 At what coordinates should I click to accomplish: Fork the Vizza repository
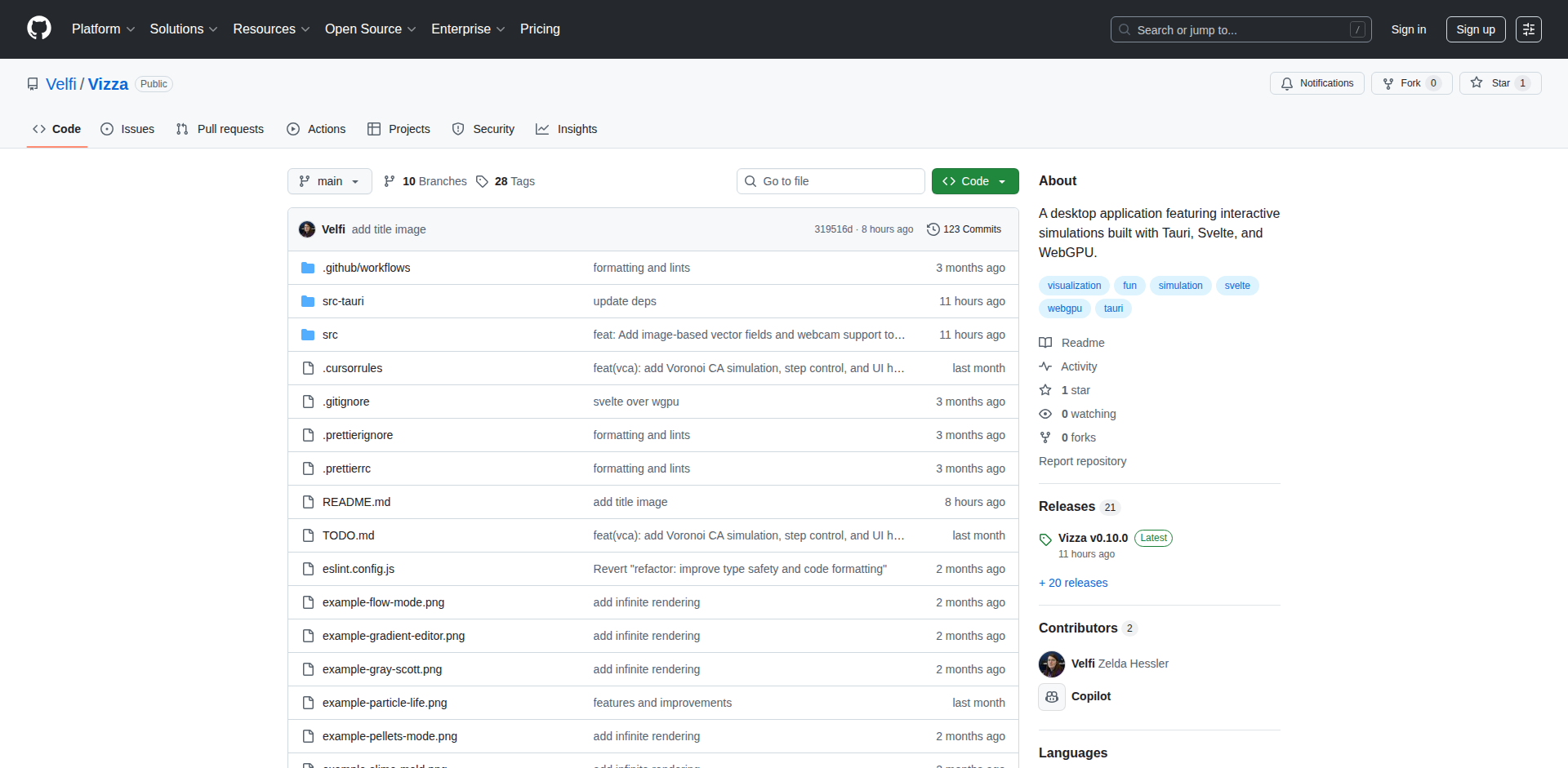pyautogui.click(x=1411, y=83)
